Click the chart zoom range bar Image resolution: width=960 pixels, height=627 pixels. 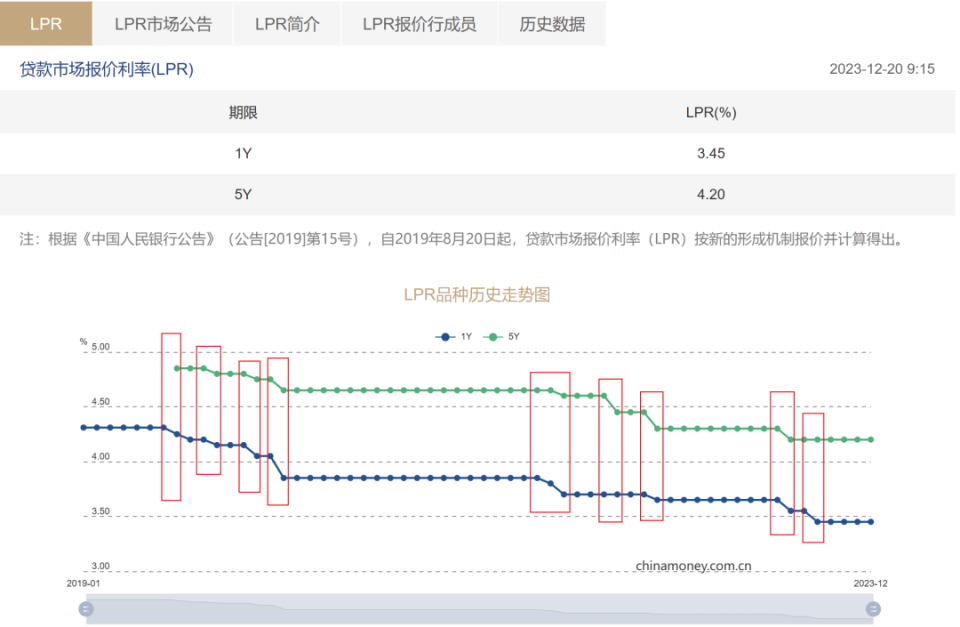click(x=479, y=609)
